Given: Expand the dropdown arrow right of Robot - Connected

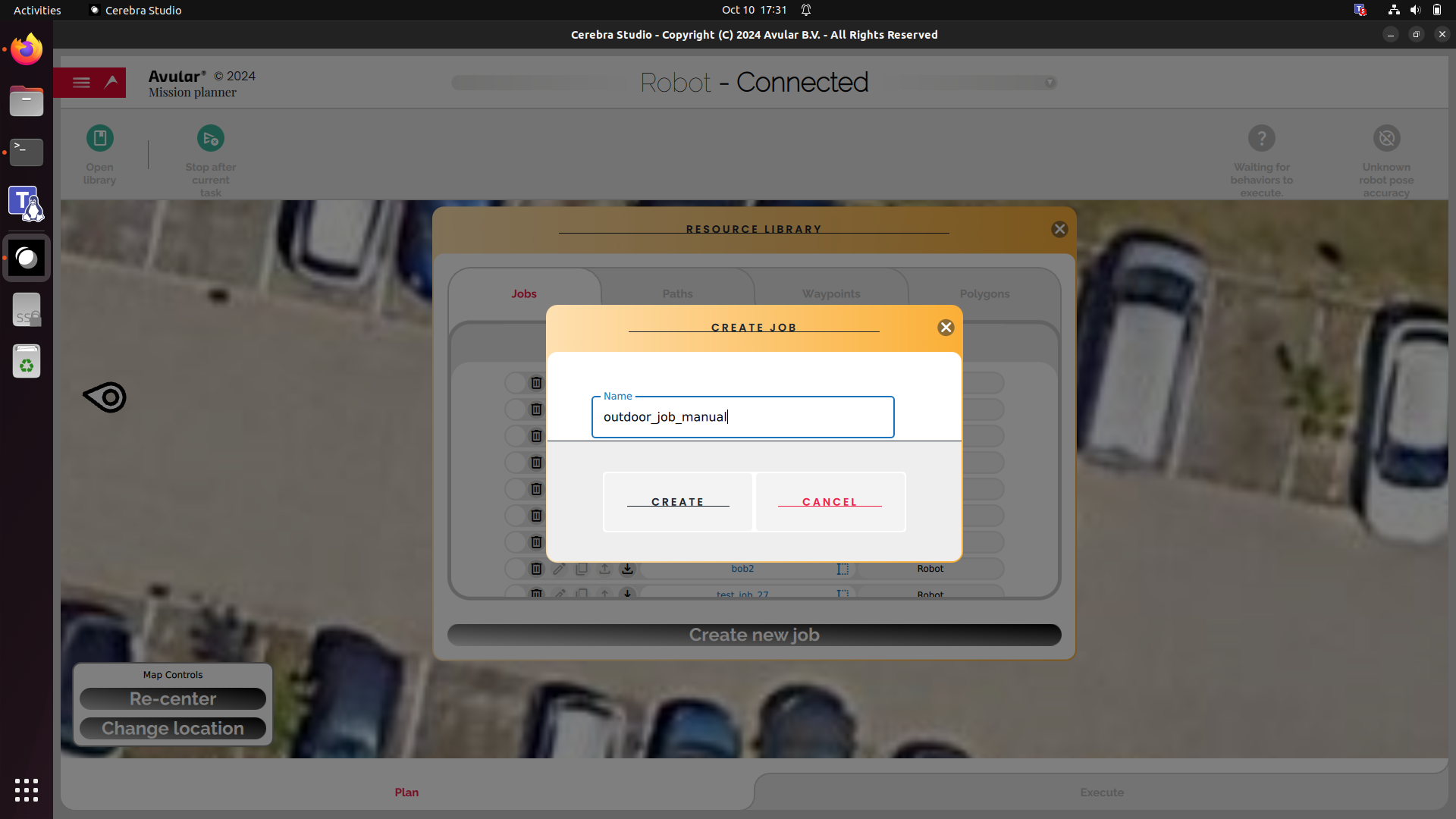Looking at the screenshot, I should click(x=1050, y=83).
